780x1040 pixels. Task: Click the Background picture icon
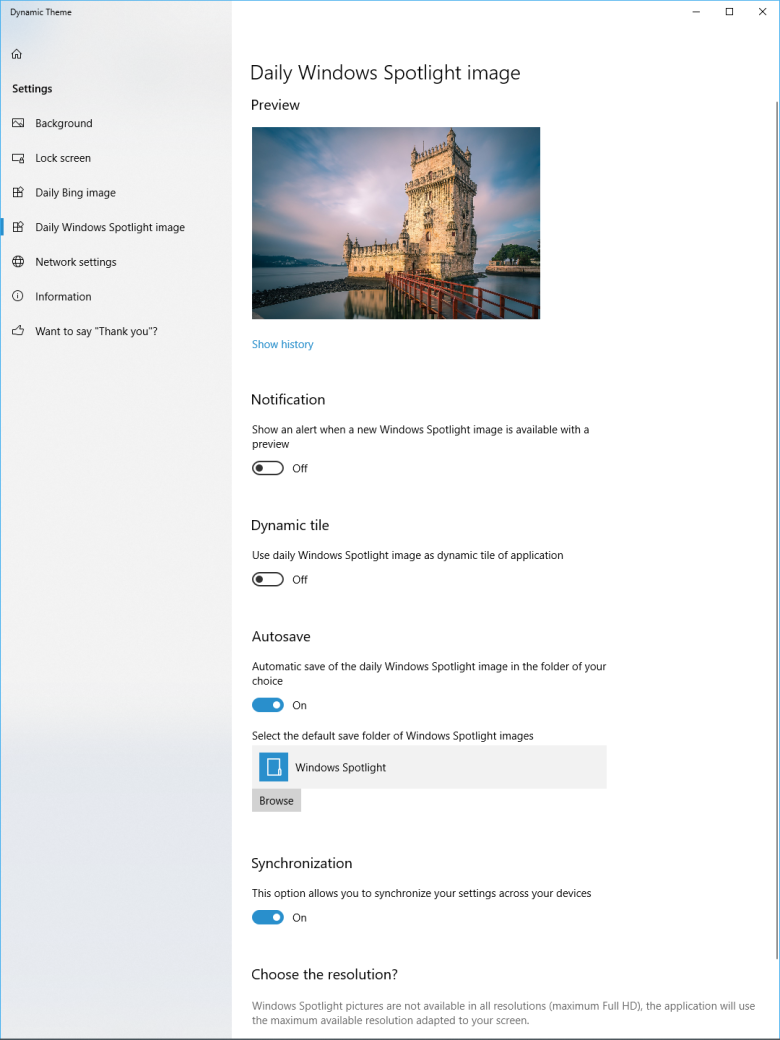pyautogui.click(x=17, y=123)
